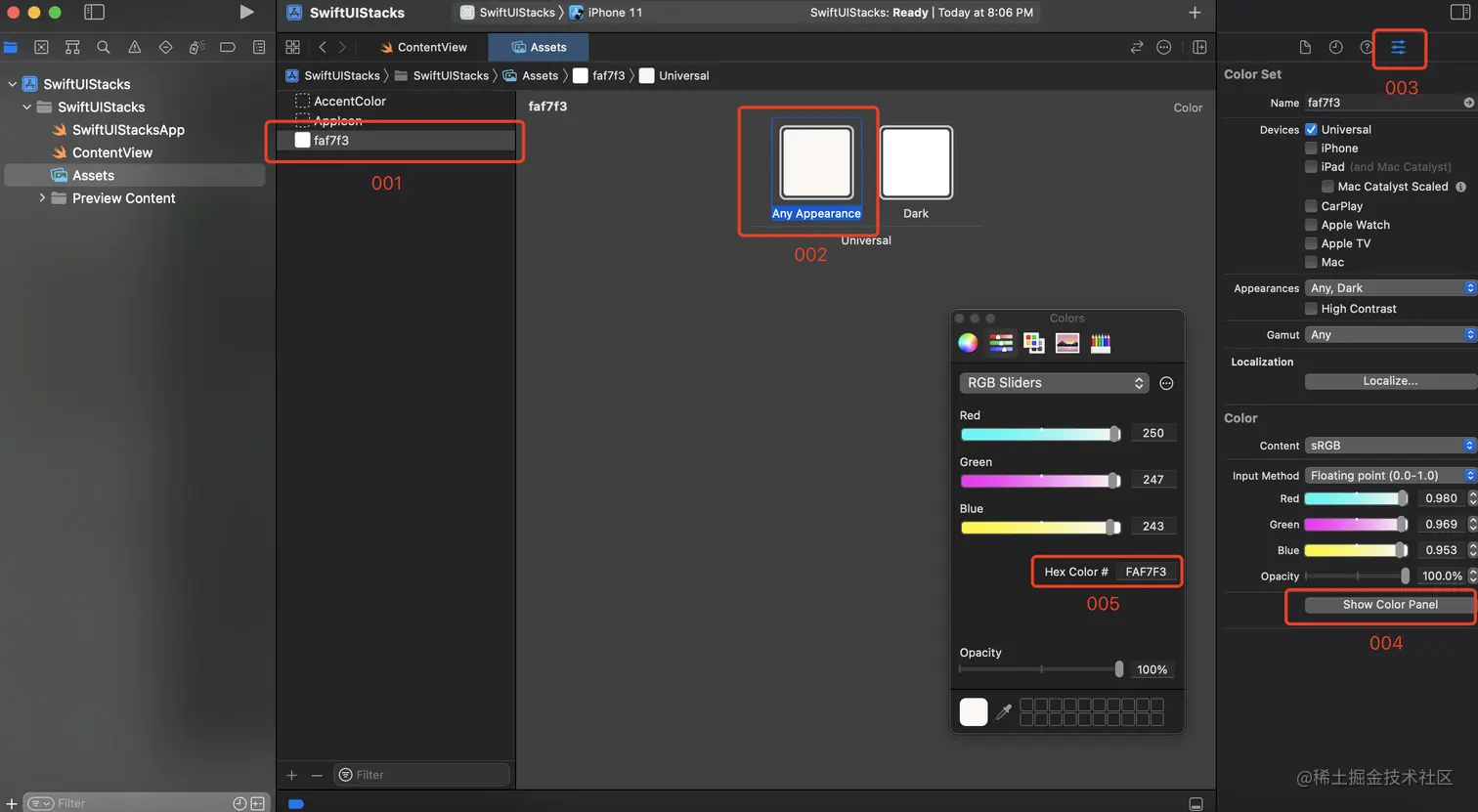
Task: Click the Show Color Panel button
Action: click(1390, 604)
